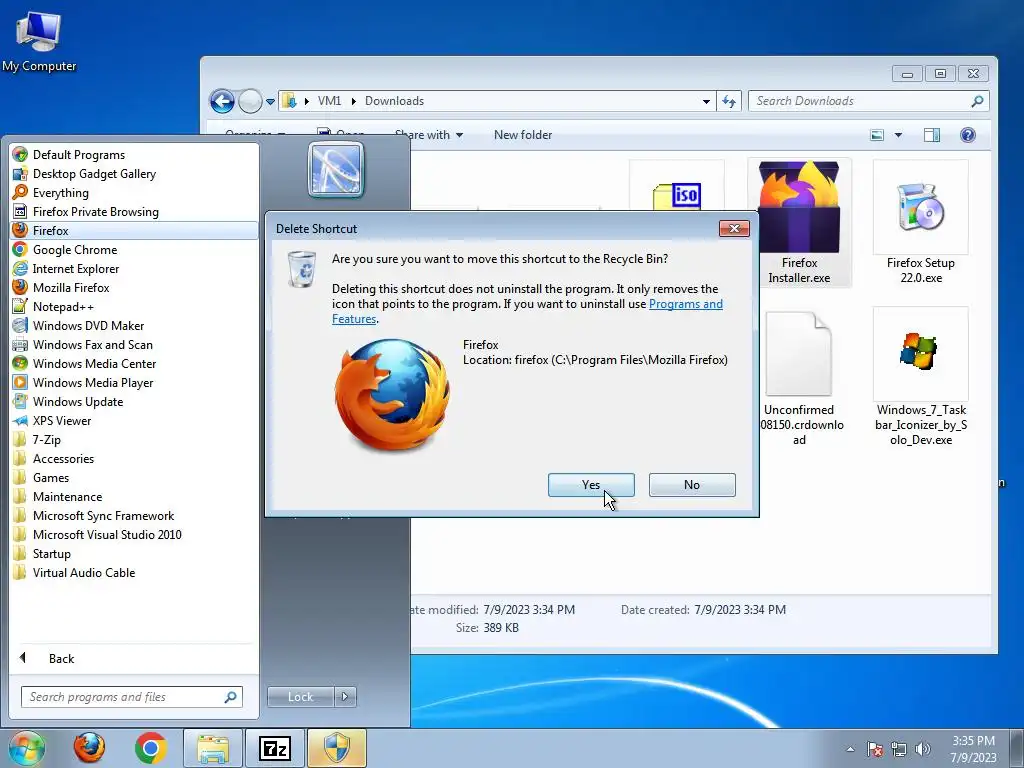This screenshot has height=768, width=1024.
Task: Open the Everything search program
Action: coord(135,193)
